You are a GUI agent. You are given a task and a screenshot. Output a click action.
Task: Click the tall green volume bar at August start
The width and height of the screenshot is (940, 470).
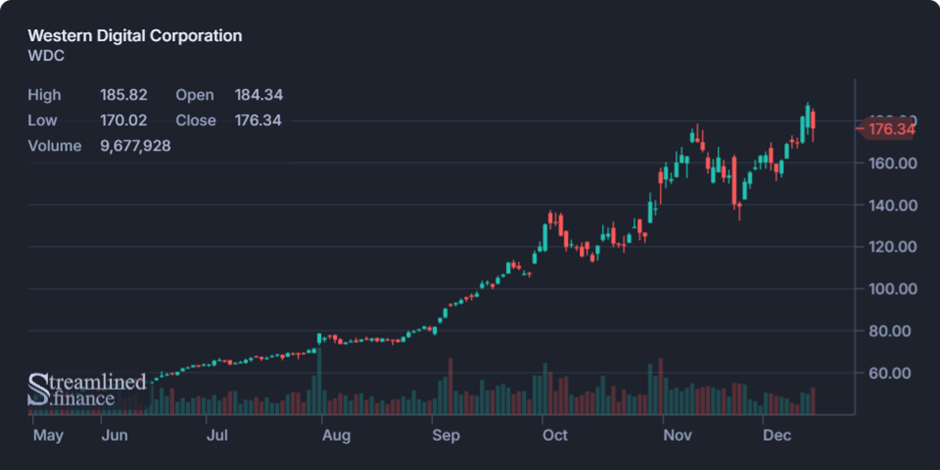pos(319,381)
